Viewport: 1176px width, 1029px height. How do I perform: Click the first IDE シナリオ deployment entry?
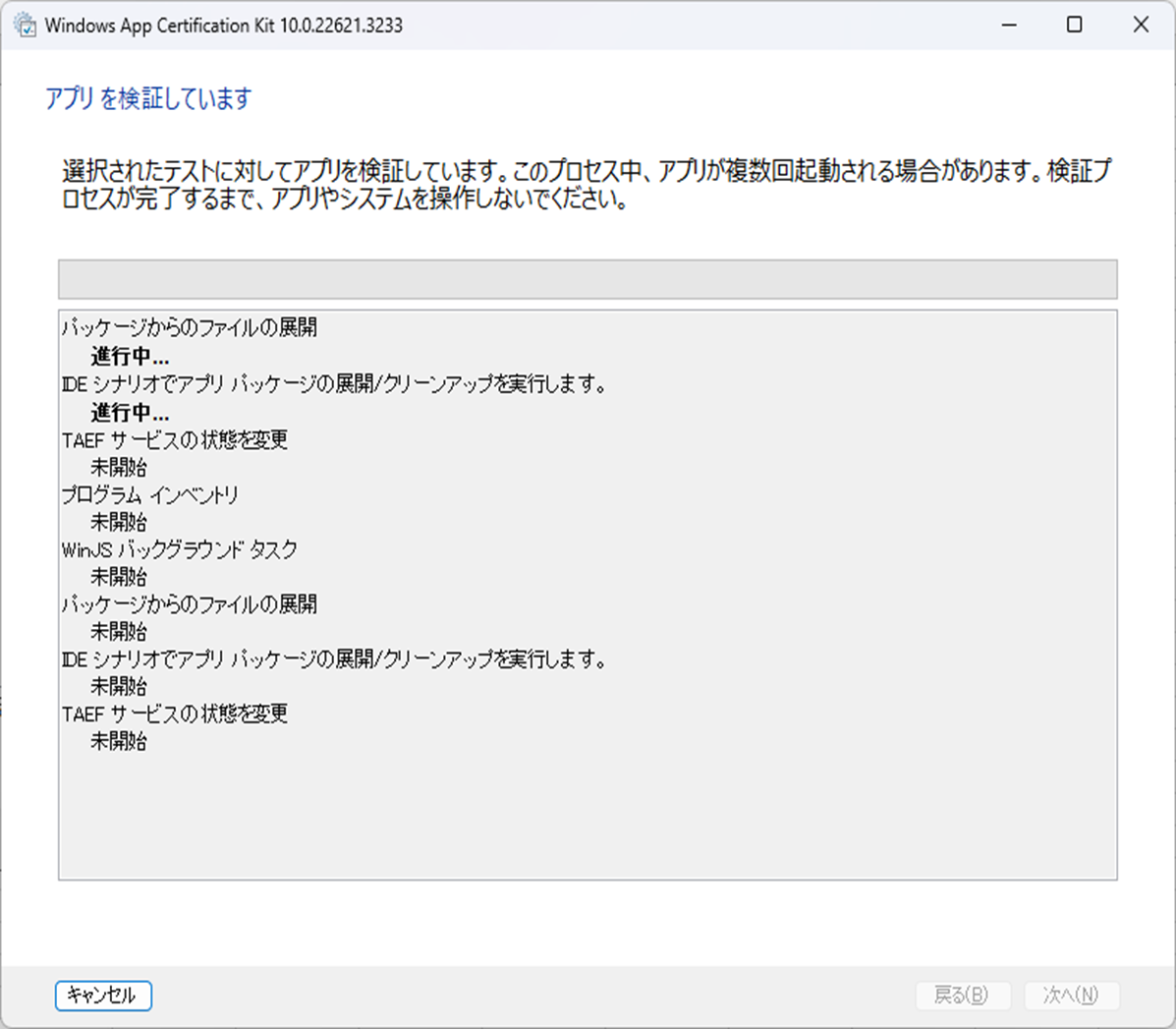(334, 383)
